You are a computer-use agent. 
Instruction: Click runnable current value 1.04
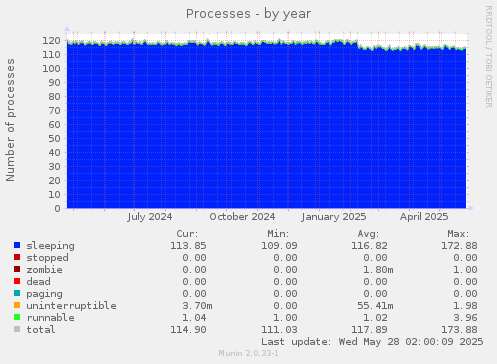[x=194, y=318]
